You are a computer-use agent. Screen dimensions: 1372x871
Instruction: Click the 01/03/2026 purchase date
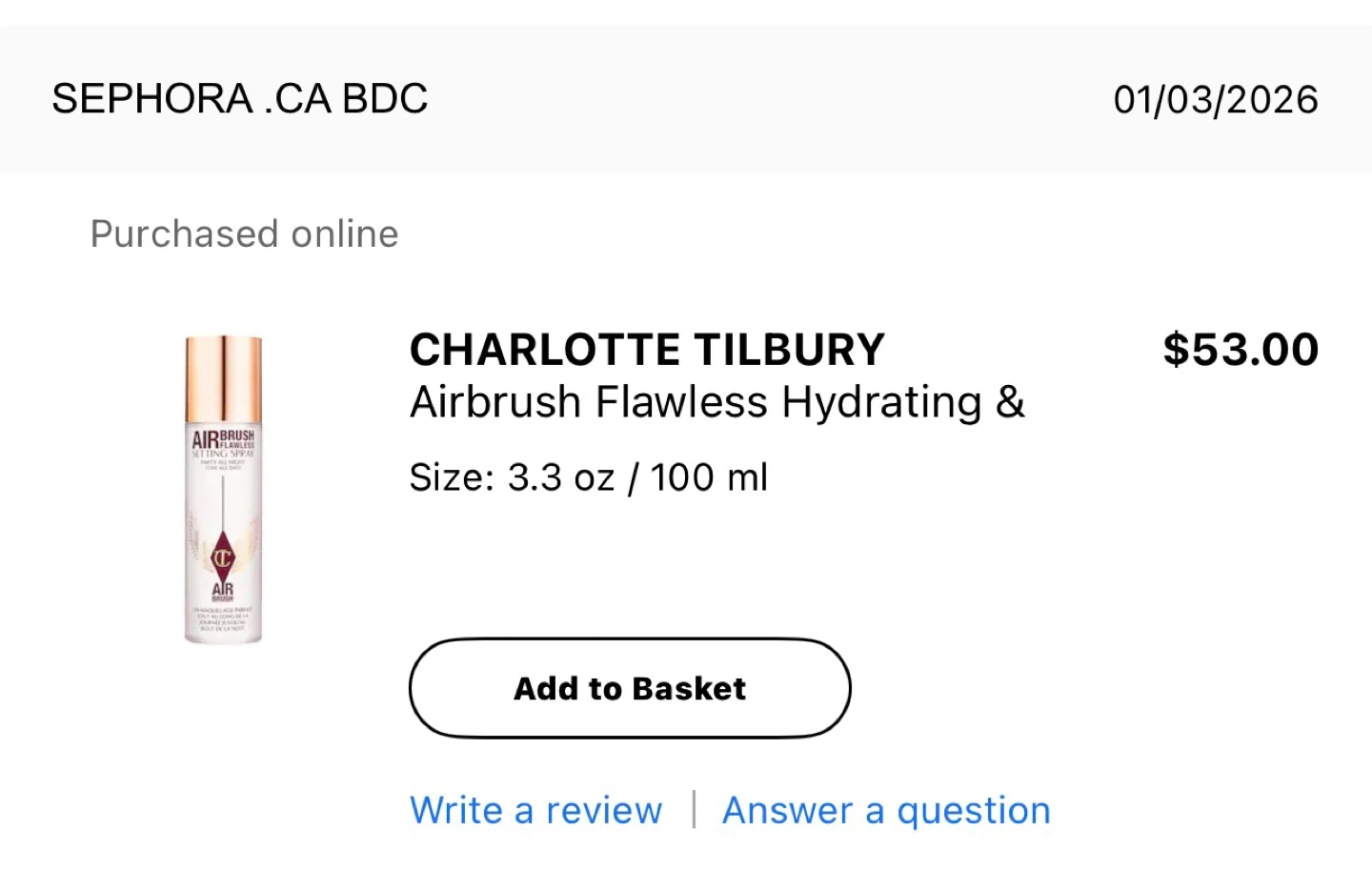click(1216, 100)
